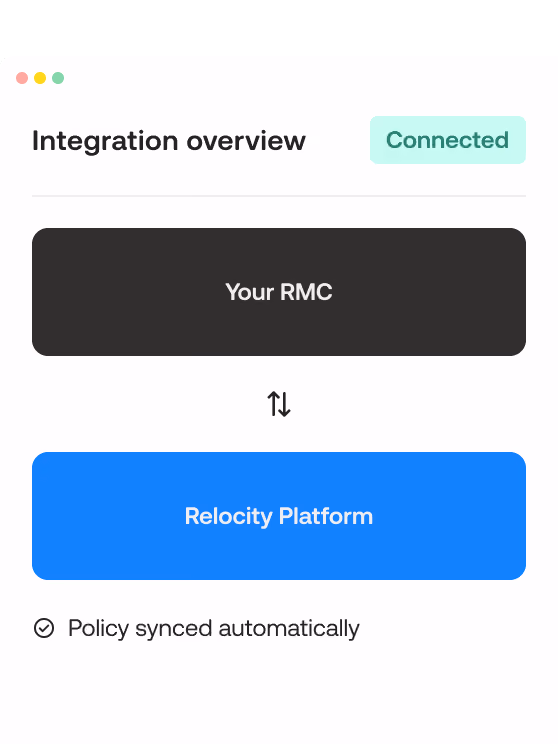Click the word 'Policy' in status line

point(99,629)
